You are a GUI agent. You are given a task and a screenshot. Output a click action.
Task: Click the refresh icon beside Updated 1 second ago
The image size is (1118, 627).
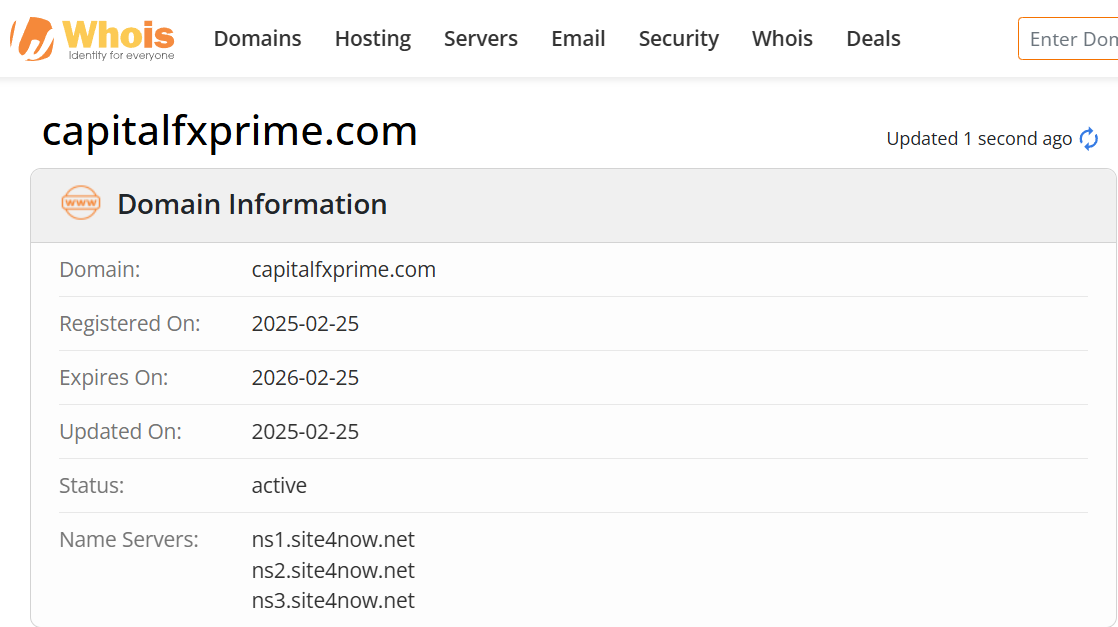1089,138
